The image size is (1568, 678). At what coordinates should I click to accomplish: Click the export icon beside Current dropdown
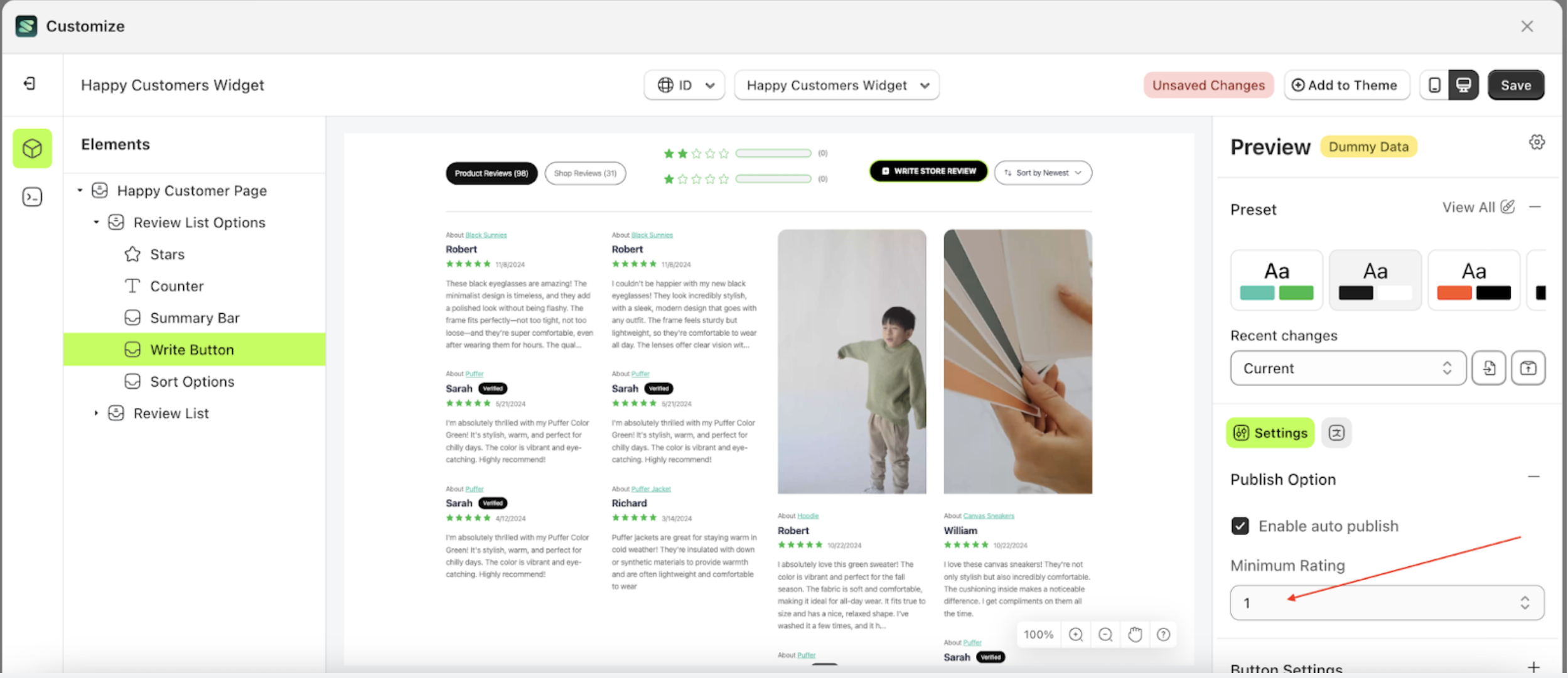tap(1527, 368)
